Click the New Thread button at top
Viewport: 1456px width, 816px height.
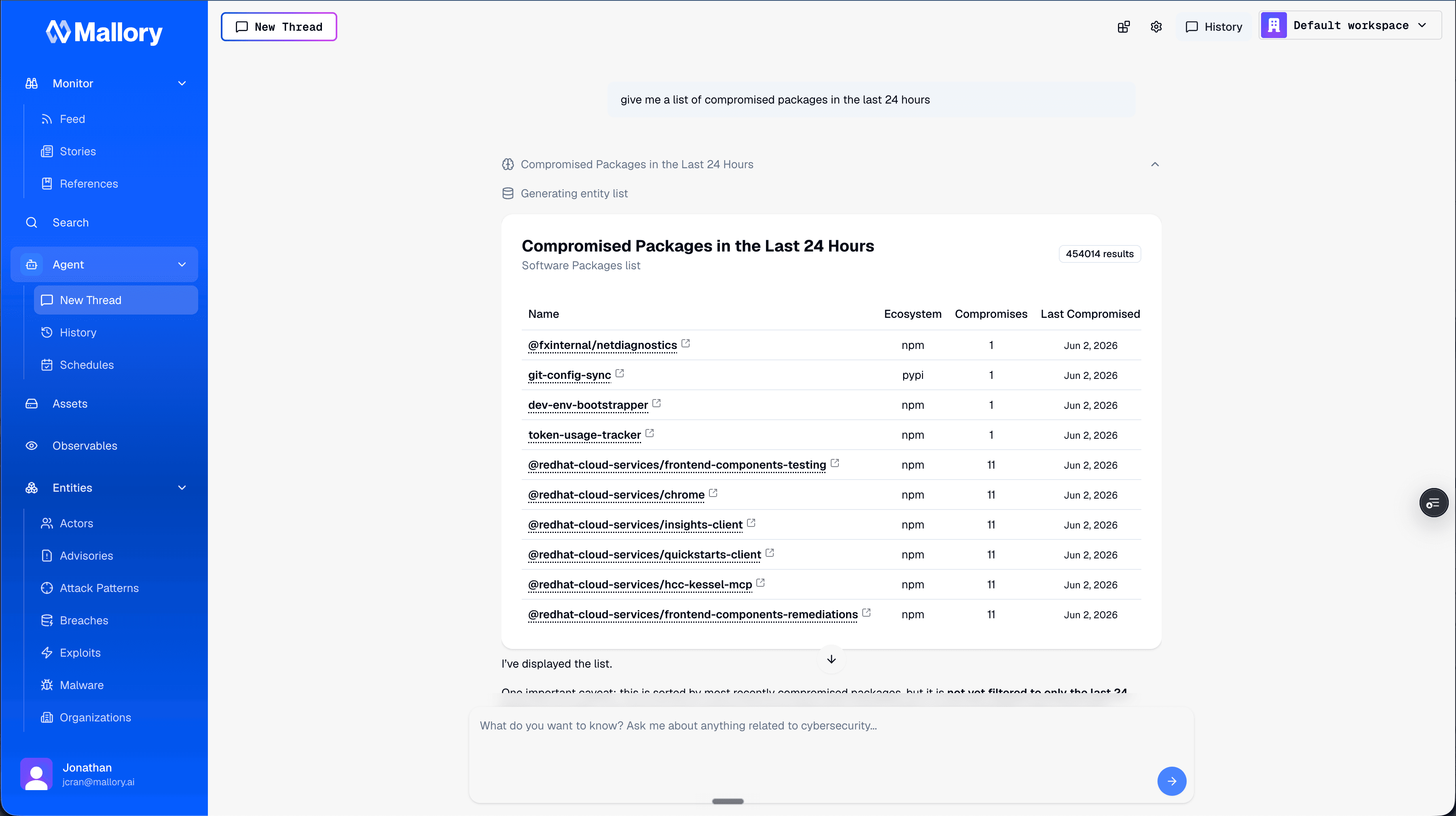click(x=279, y=27)
